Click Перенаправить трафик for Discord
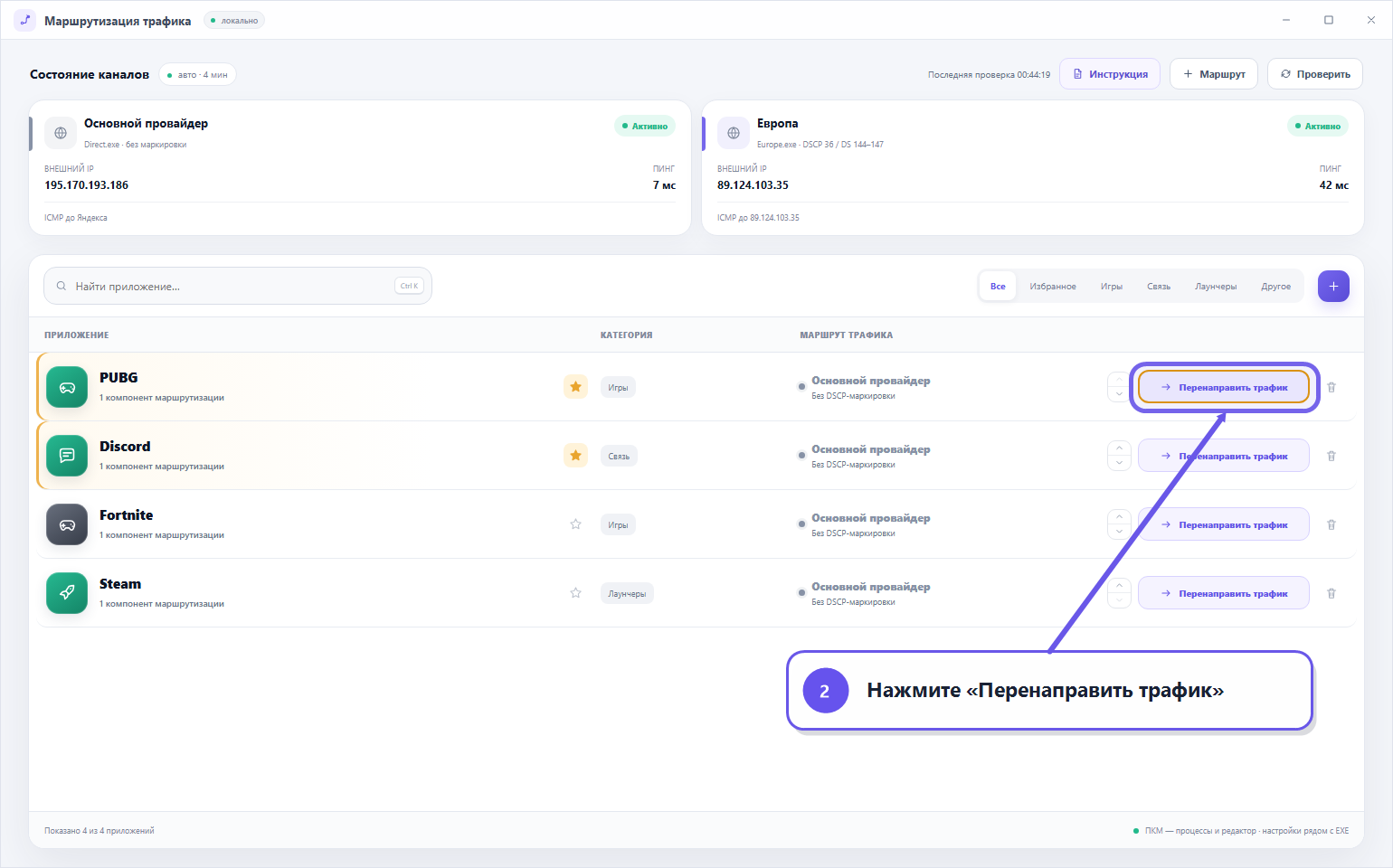The width and height of the screenshot is (1393, 868). 1224,456
